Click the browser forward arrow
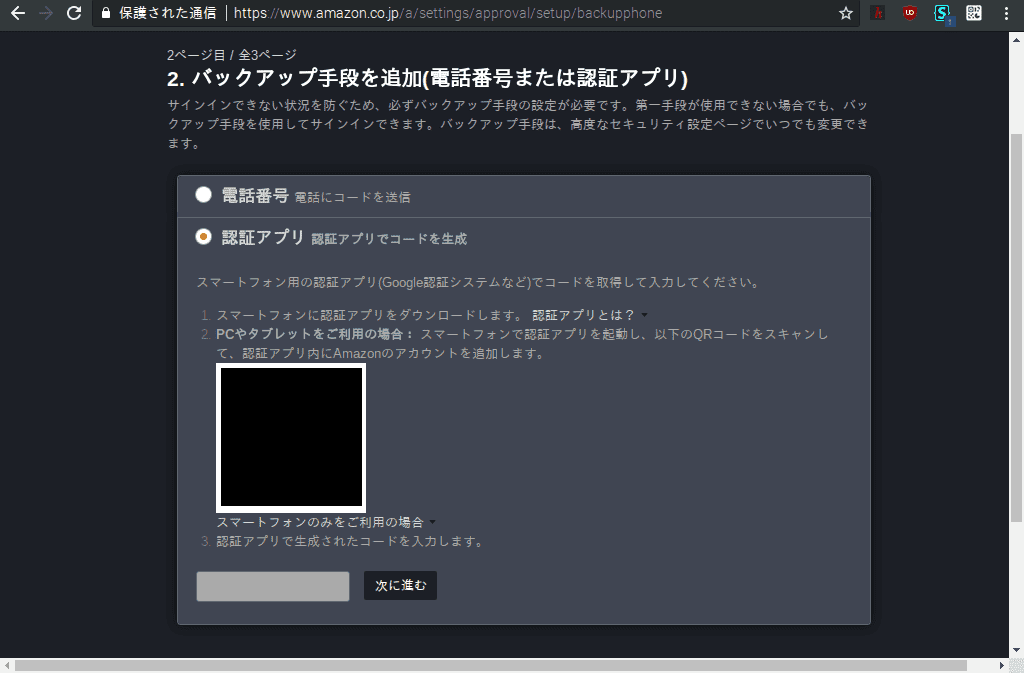The image size is (1024, 673). tap(46, 13)
